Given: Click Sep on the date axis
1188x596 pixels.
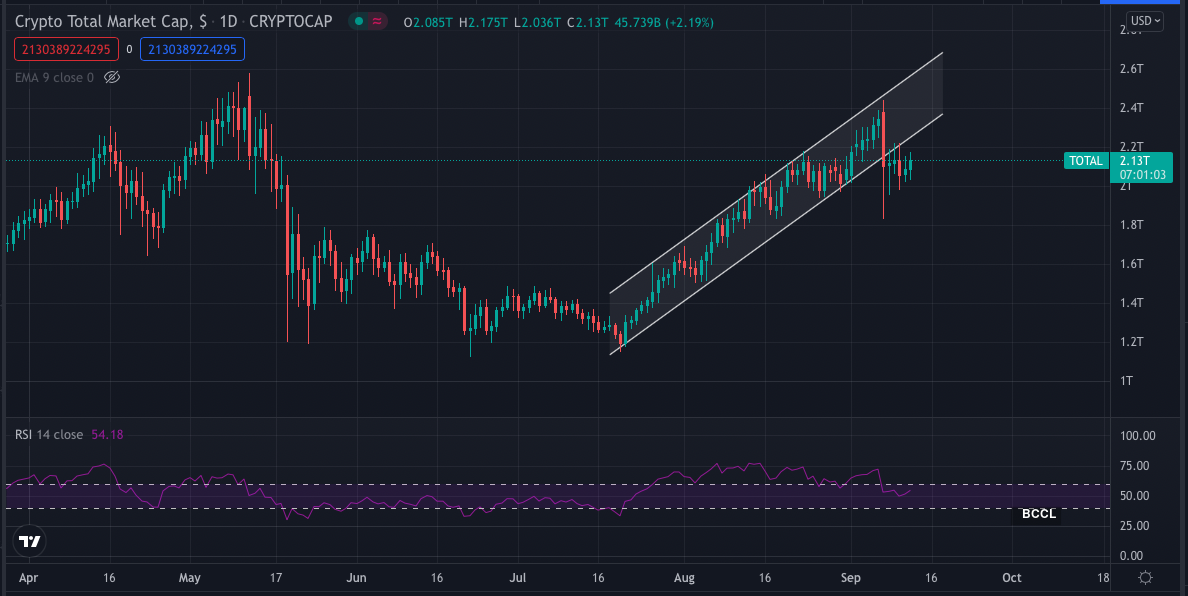Looking at the screenshot, I should tap(850, 578).
